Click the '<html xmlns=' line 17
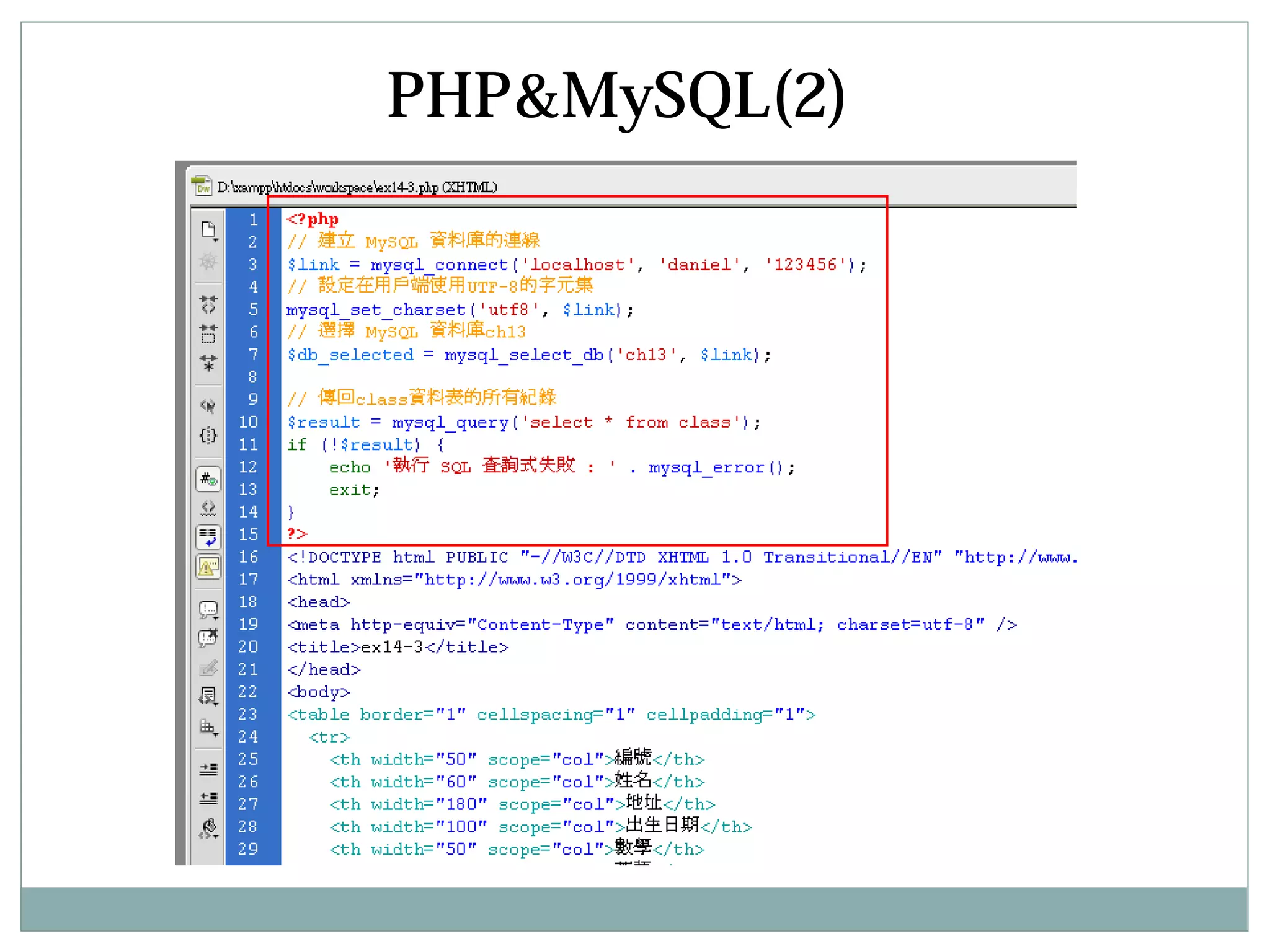This screenshot has width=1270, height=952. pyautogui.click(x=514, y=580)
